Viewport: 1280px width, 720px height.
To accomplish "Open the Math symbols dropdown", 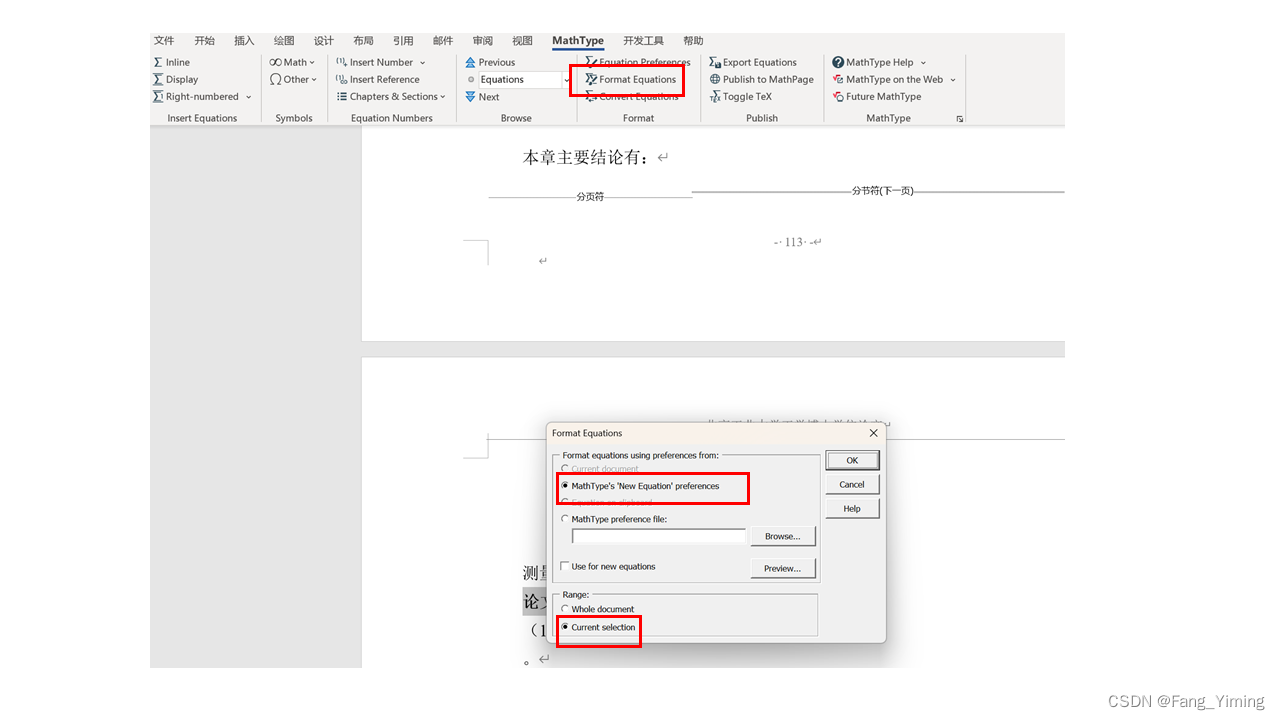I will 292,62.
